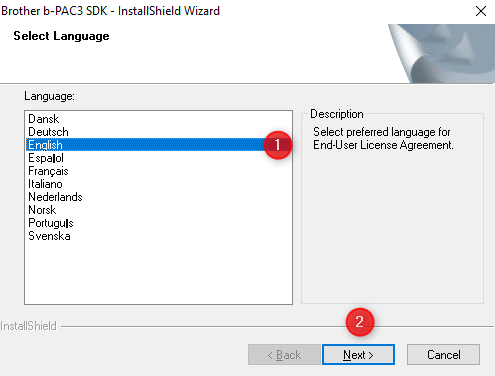This screenshot has height=376, width=495.
Task: Click the Next button
Action: pyautogui.click(x=358, y=355)
